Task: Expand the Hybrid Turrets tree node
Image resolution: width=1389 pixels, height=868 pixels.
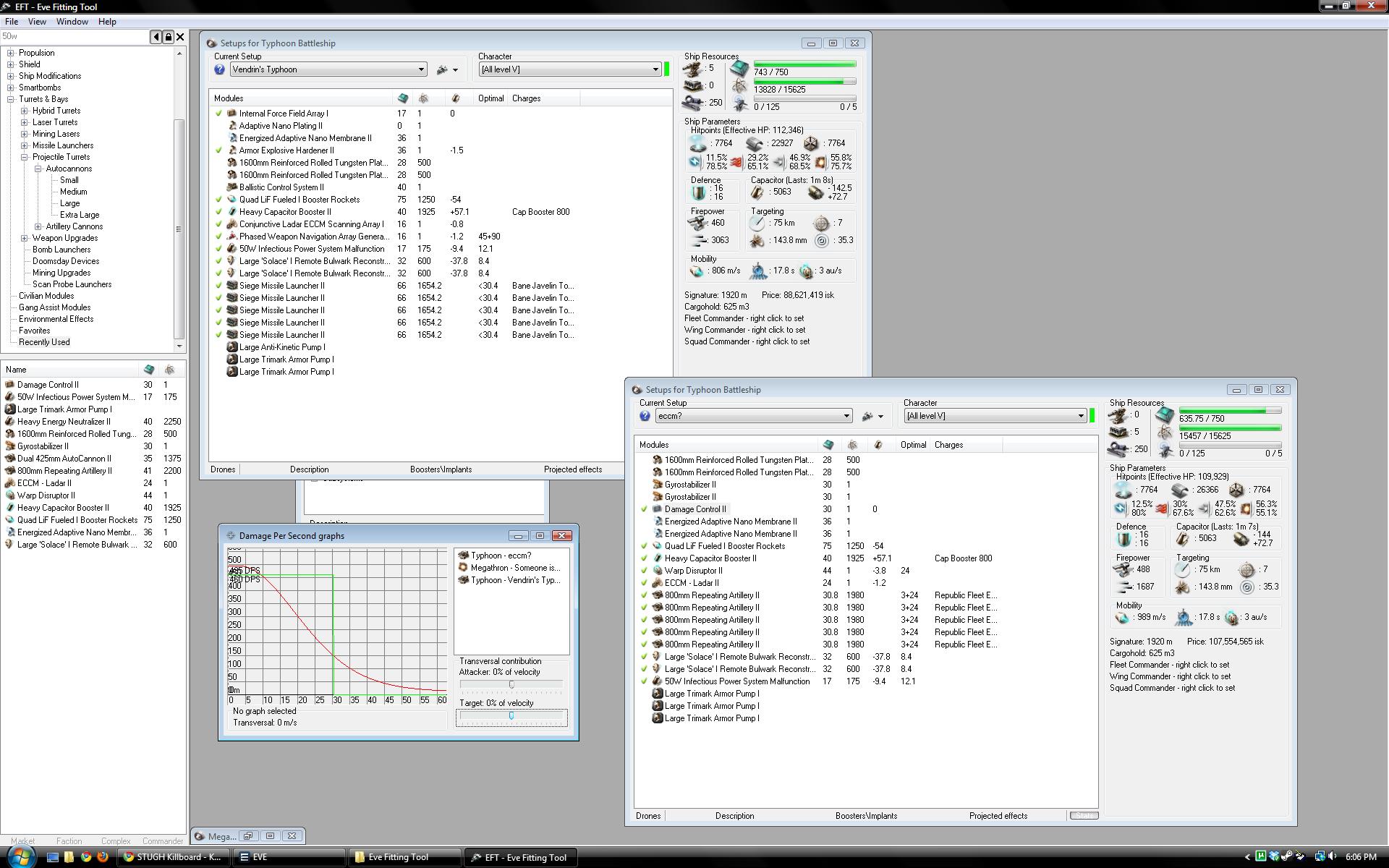Action: pos(25,111)
